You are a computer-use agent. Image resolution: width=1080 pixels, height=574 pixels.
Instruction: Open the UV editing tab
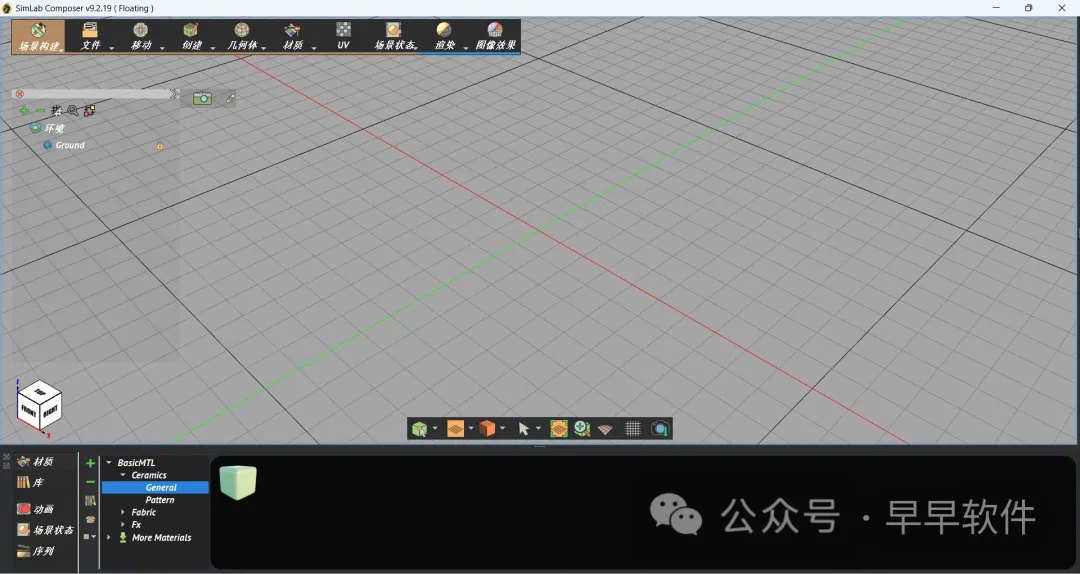point(343,37)
